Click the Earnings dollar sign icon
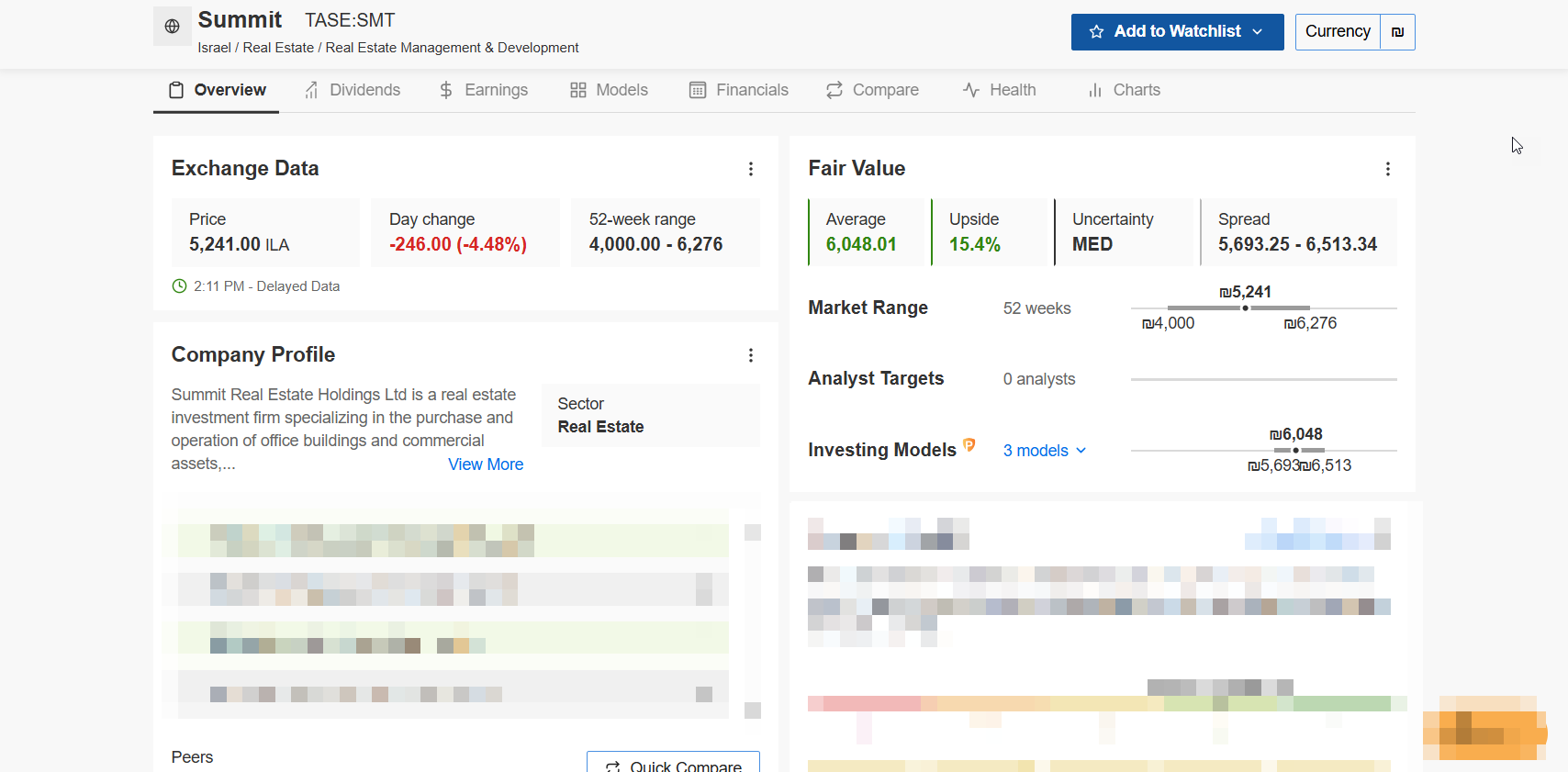Image resolution: width=1568 pixels, height=772 pixels. pyautogui.click(x=446, y=90)
